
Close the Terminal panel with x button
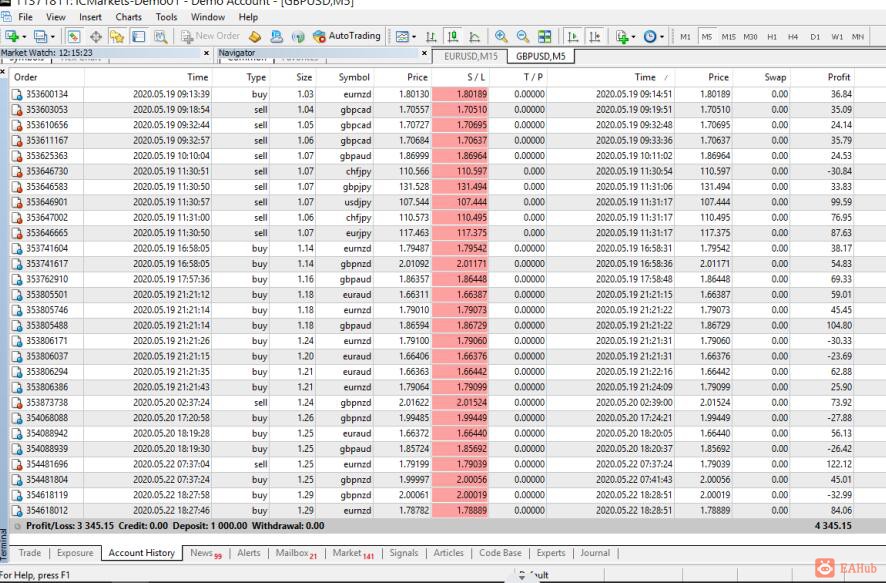[x=3, y=72]
